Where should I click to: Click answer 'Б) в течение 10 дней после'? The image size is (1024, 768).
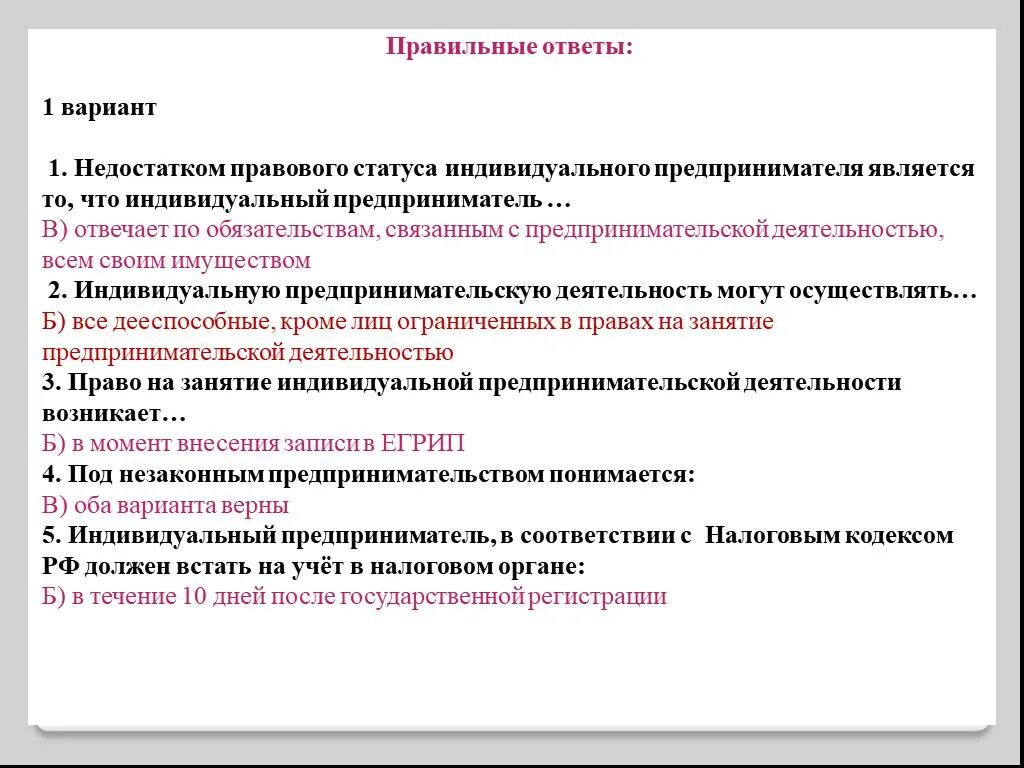(x=355, y=597)
